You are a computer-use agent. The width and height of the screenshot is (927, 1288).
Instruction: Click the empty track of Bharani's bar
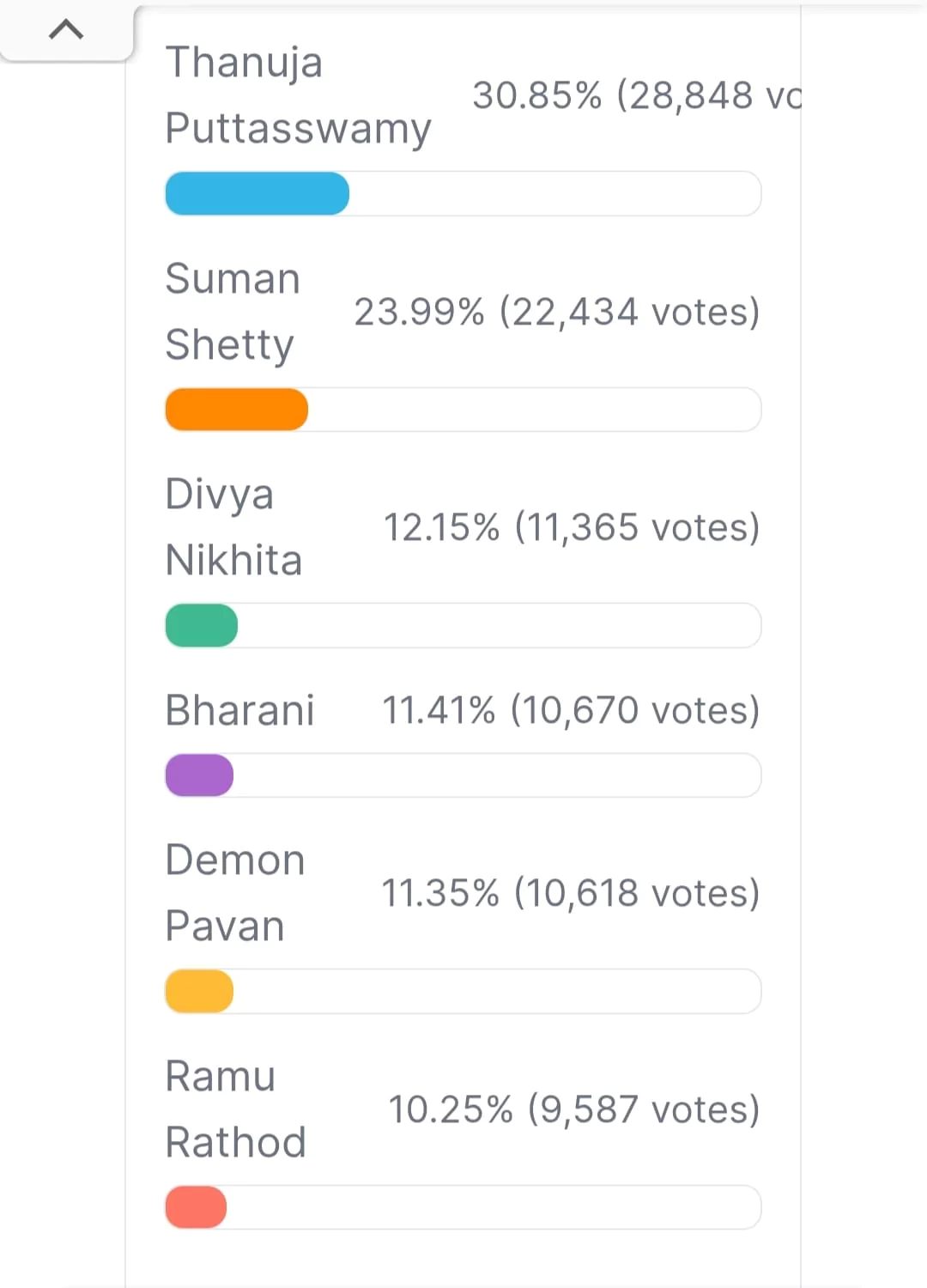click(498, 775)
